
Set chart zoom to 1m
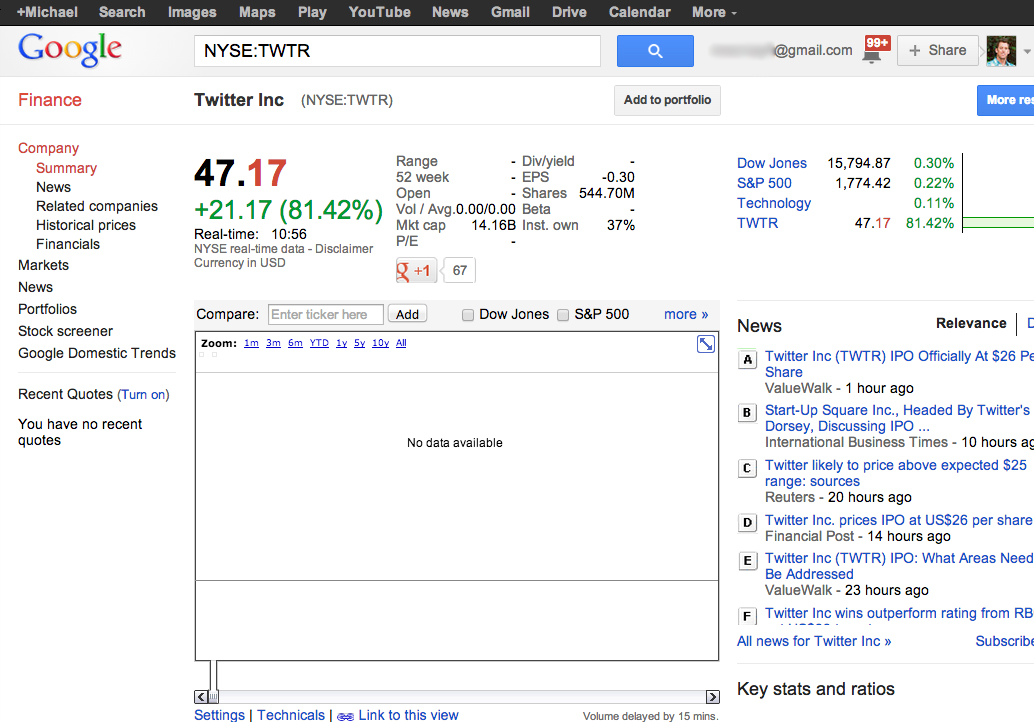point(251,343)
